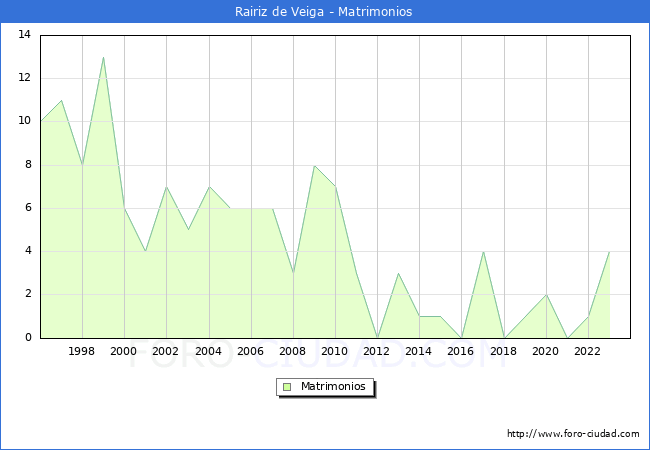Click the x-axis label 2004

pos(209,351)
